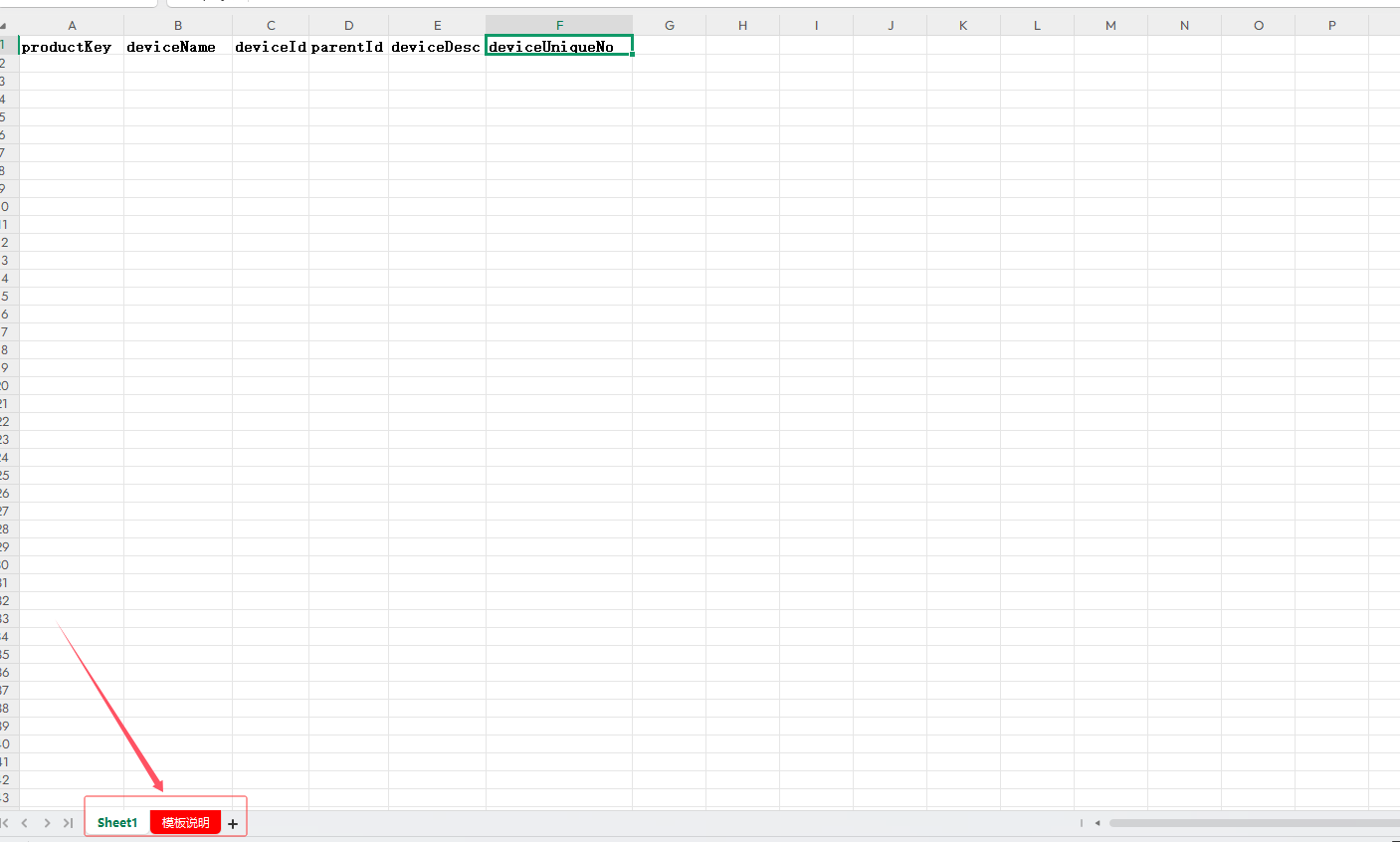Select column N header

pos(1184,25)
